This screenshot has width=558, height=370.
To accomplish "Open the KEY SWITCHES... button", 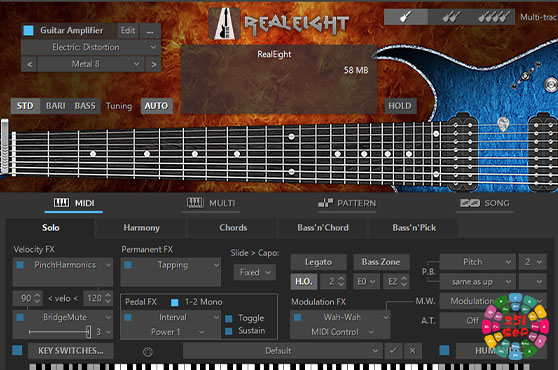I will 71,351.
